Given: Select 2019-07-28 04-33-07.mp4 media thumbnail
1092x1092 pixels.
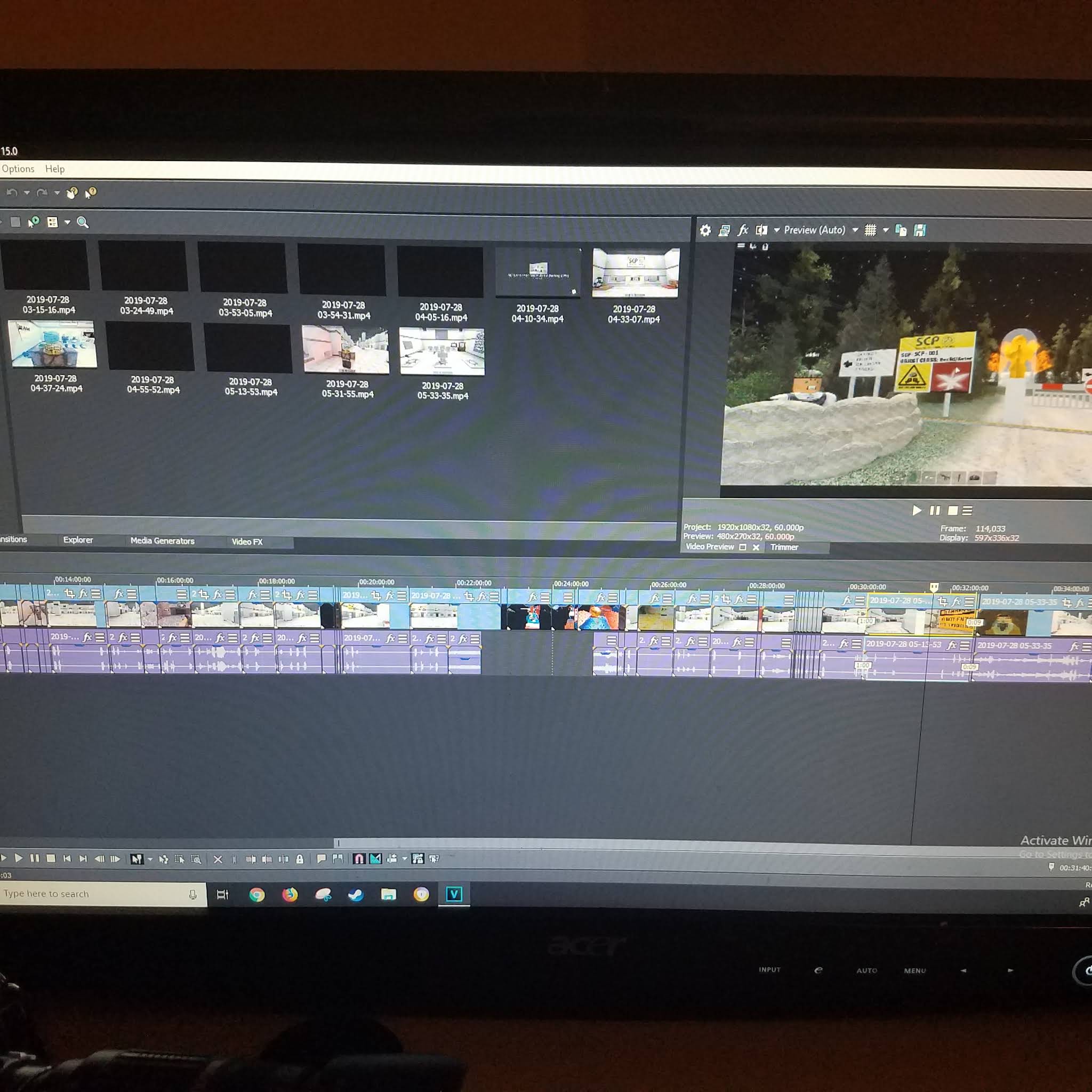Looking at the screenshot, I should (635, 273).
